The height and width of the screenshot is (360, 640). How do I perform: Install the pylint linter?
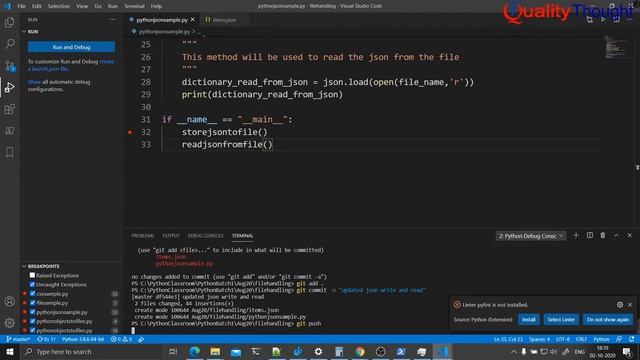[x=529, y=320]
